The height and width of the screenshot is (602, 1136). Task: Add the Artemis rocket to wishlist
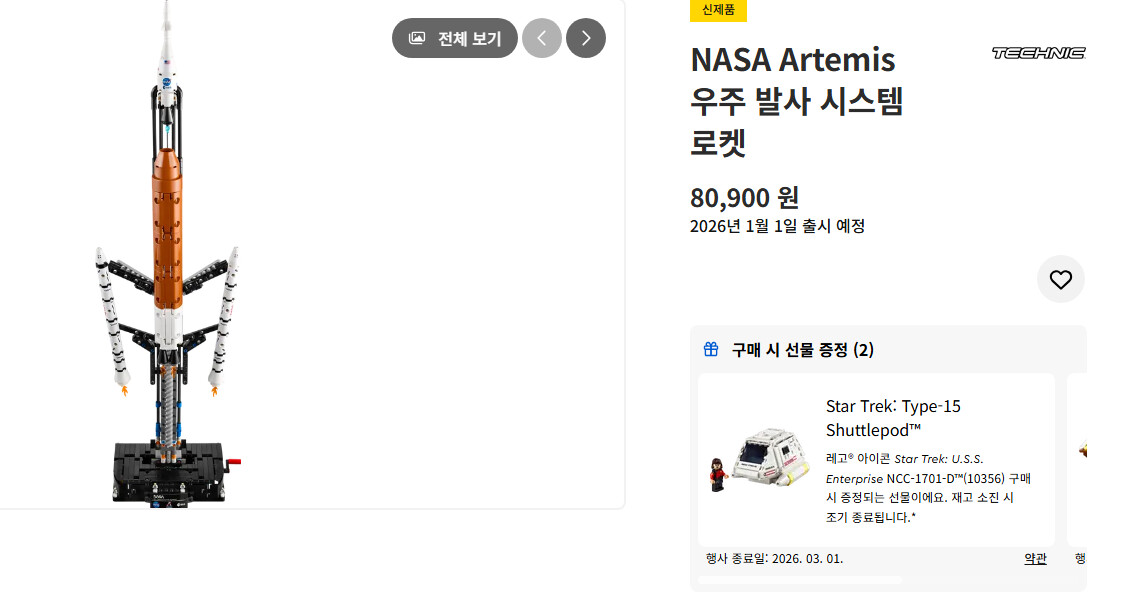pyautogui.click(x=1060, y=280)
